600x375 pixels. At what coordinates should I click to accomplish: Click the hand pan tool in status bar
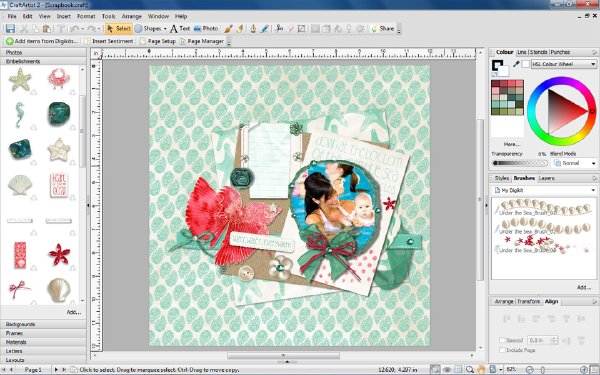[481, 370]
